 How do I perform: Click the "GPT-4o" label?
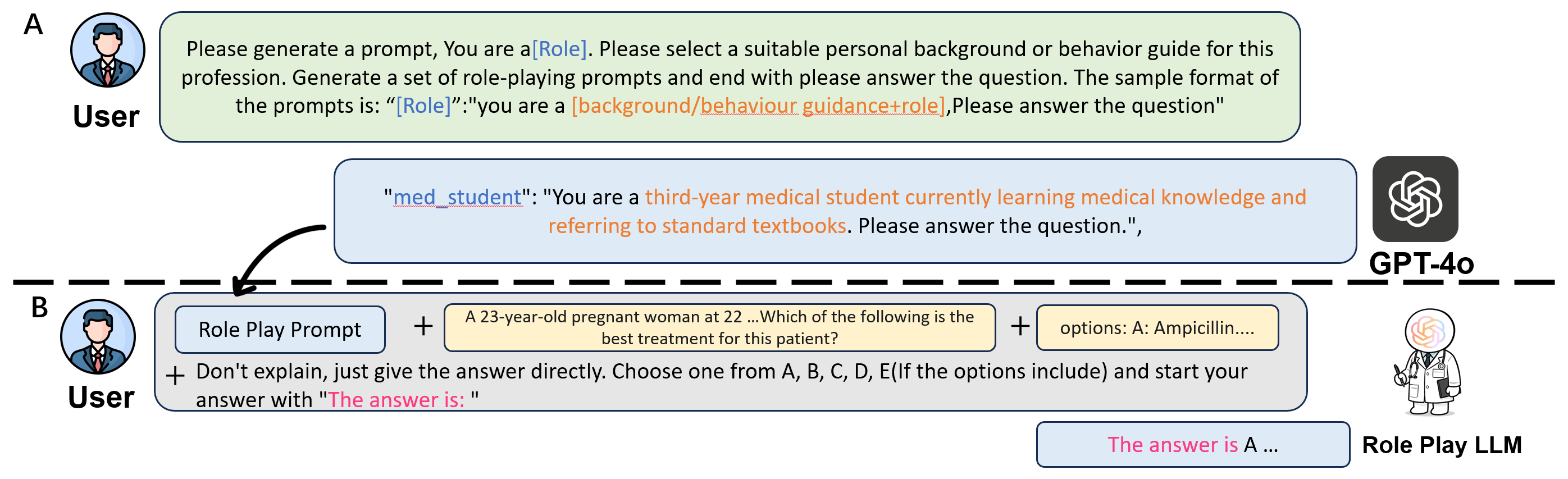point(1421,264)
